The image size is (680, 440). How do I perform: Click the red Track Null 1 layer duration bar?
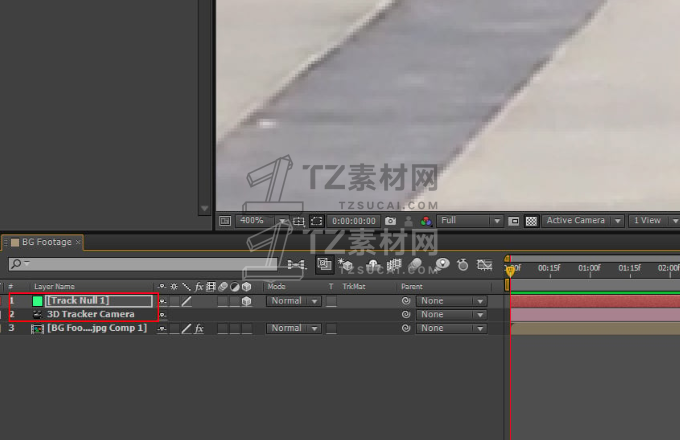tap(595, 301)
